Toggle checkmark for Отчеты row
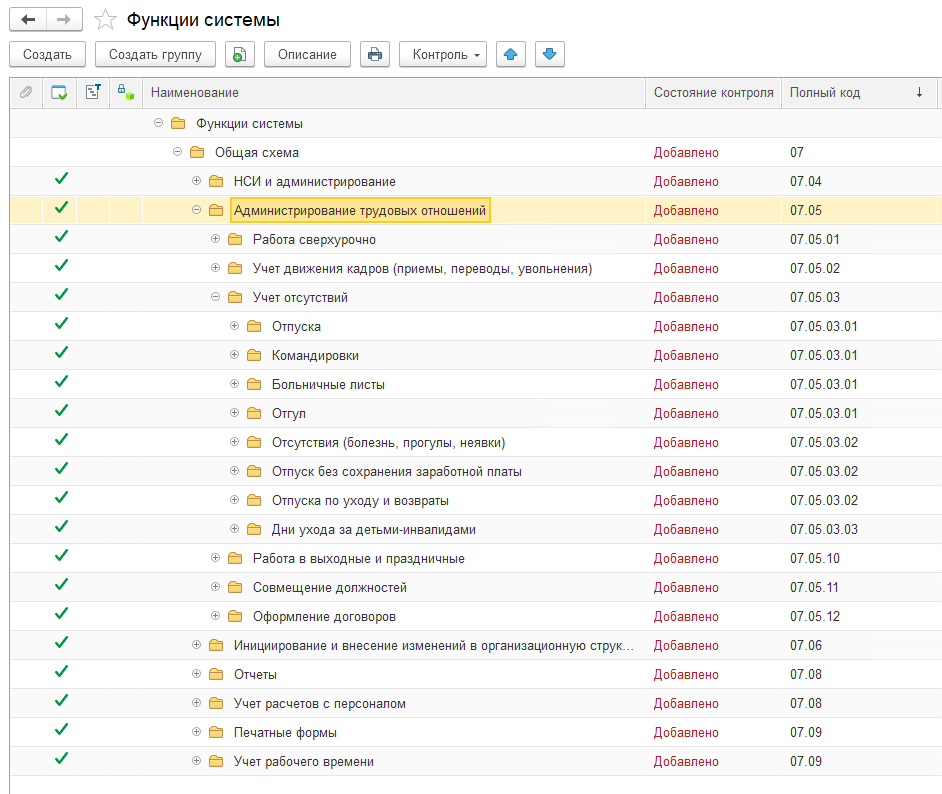Screen dimensions: 942x794 coord(60,672)
